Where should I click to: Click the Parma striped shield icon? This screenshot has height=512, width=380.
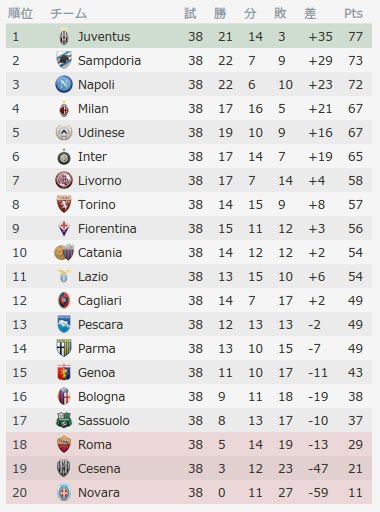point(64,348)
